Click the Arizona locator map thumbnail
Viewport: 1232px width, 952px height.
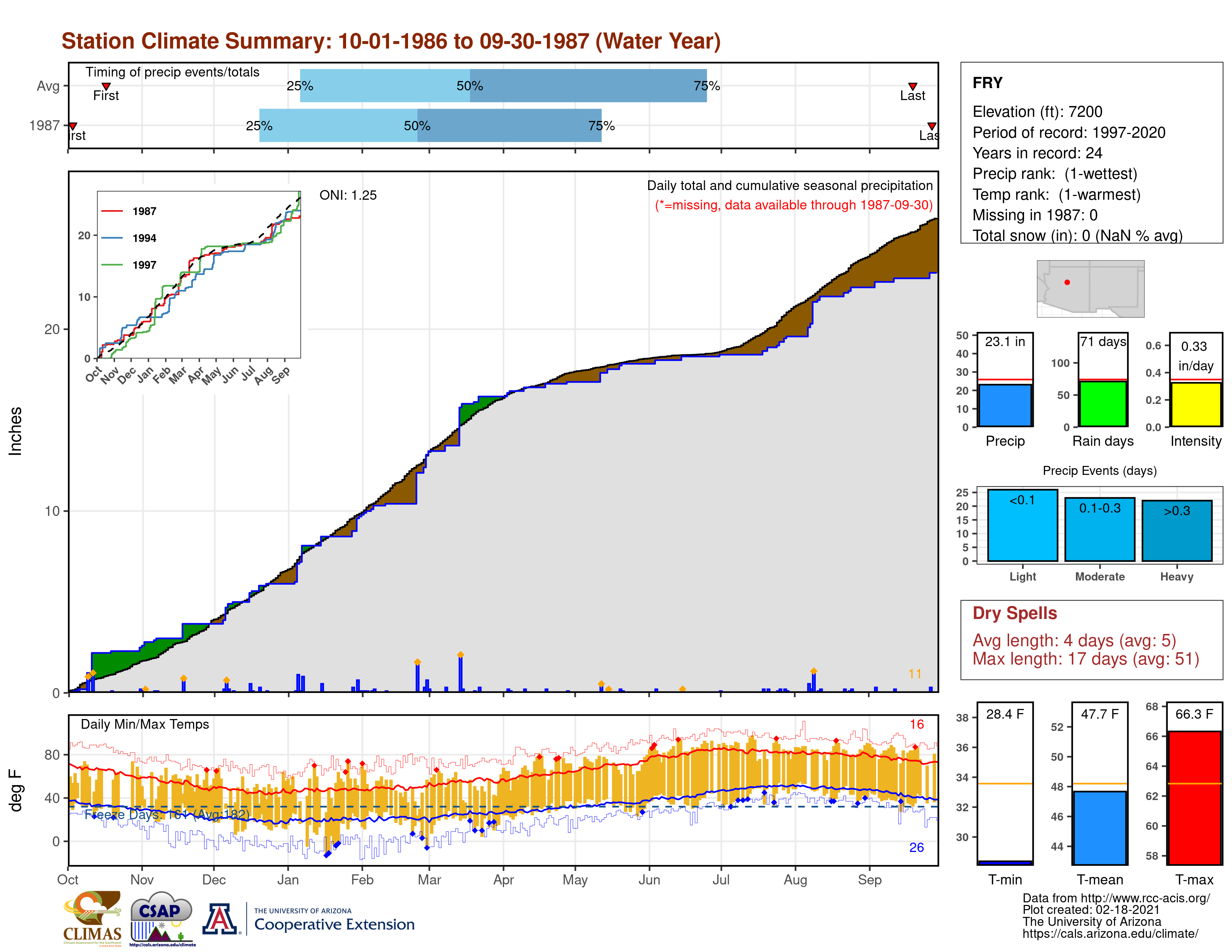[x=1091, y=288]
